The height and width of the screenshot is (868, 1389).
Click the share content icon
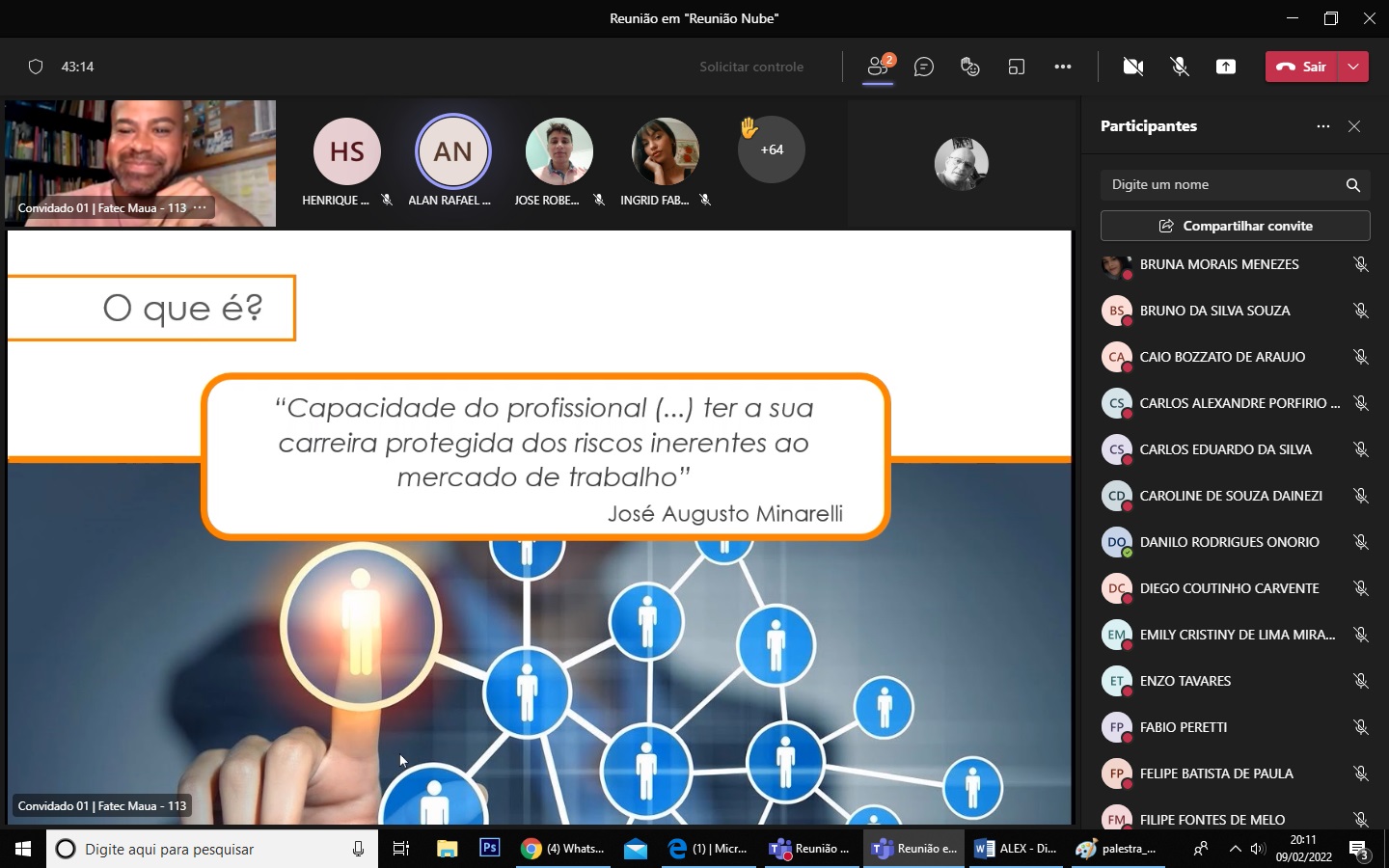[1226, 67]
